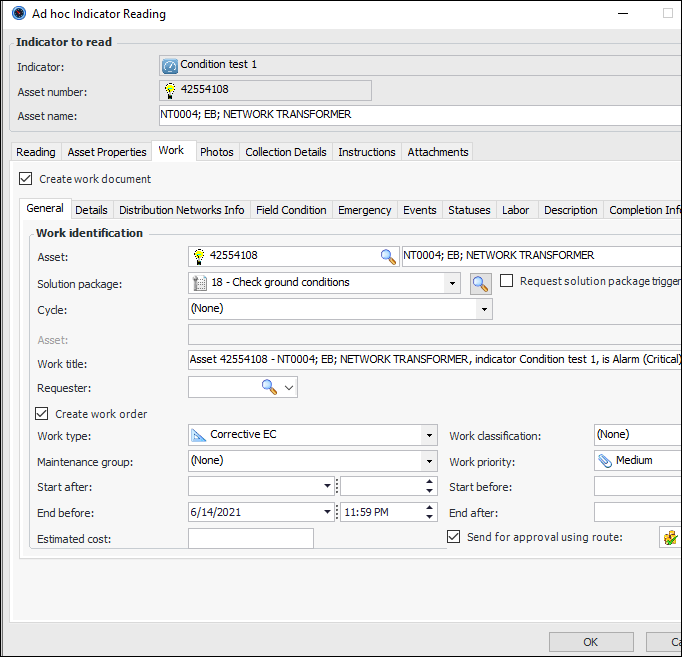Switch to the Asset Properties tab

107,152
